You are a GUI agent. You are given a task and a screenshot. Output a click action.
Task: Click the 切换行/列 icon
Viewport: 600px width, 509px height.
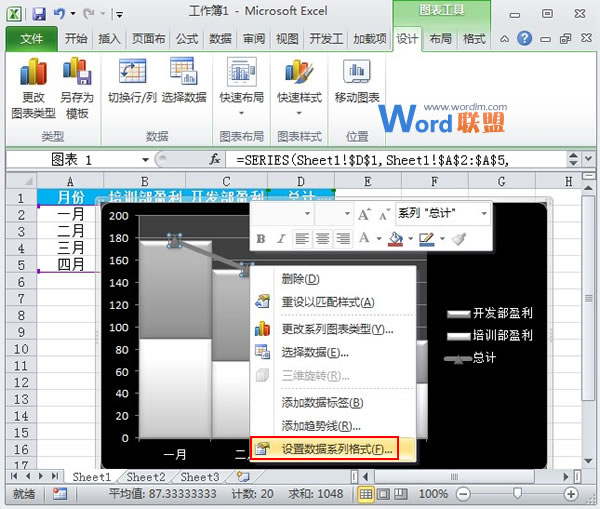(x=133, y=82)
